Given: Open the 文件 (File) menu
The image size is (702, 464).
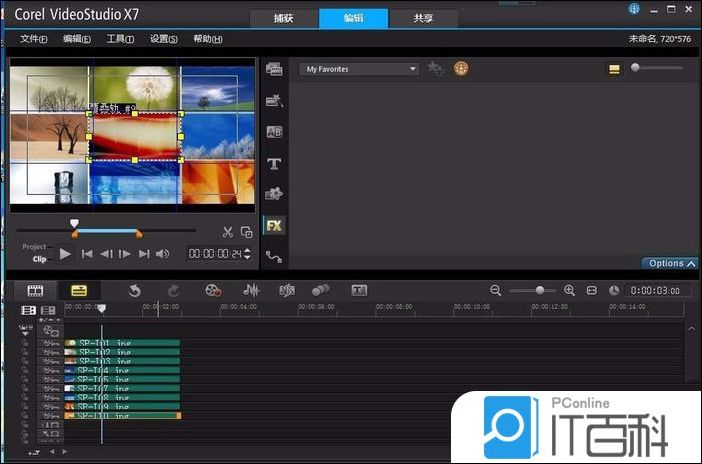Looking at the screenshot, I should 34,39.
